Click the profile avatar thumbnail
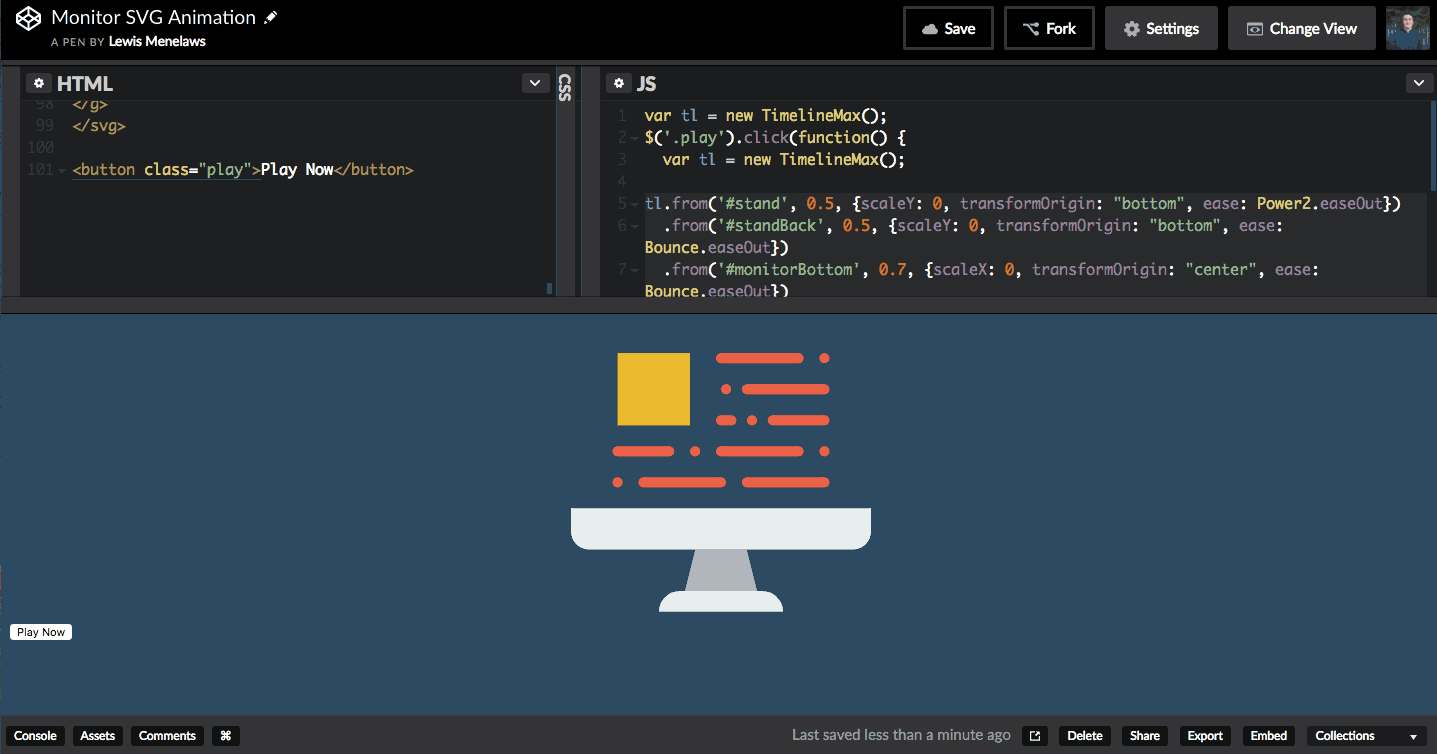1437x754 pixels. pos(1409,27)
